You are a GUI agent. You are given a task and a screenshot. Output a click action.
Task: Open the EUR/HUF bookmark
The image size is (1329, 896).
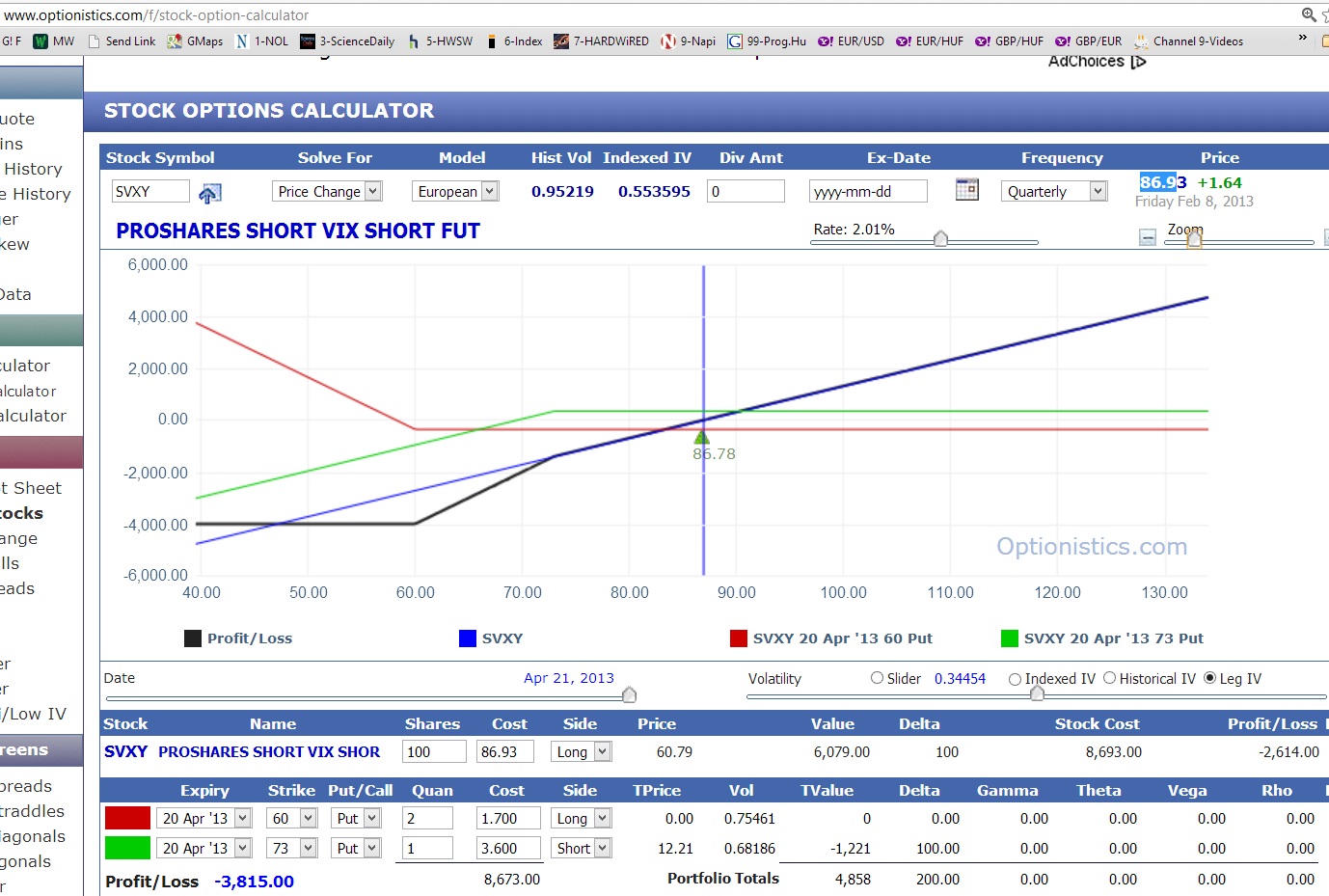coord(930,41)
